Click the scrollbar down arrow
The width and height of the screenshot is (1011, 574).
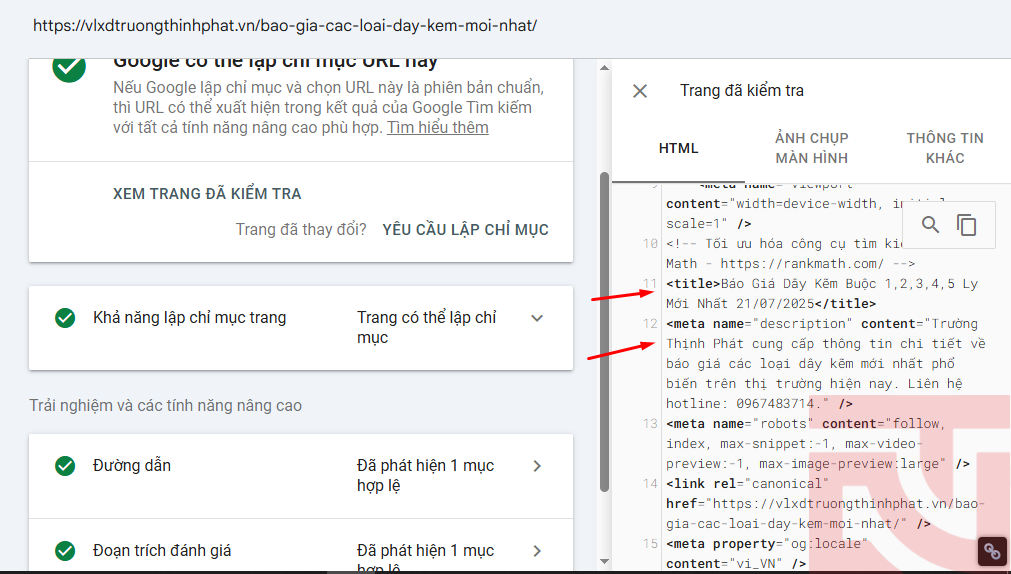(x=604, y=561)
